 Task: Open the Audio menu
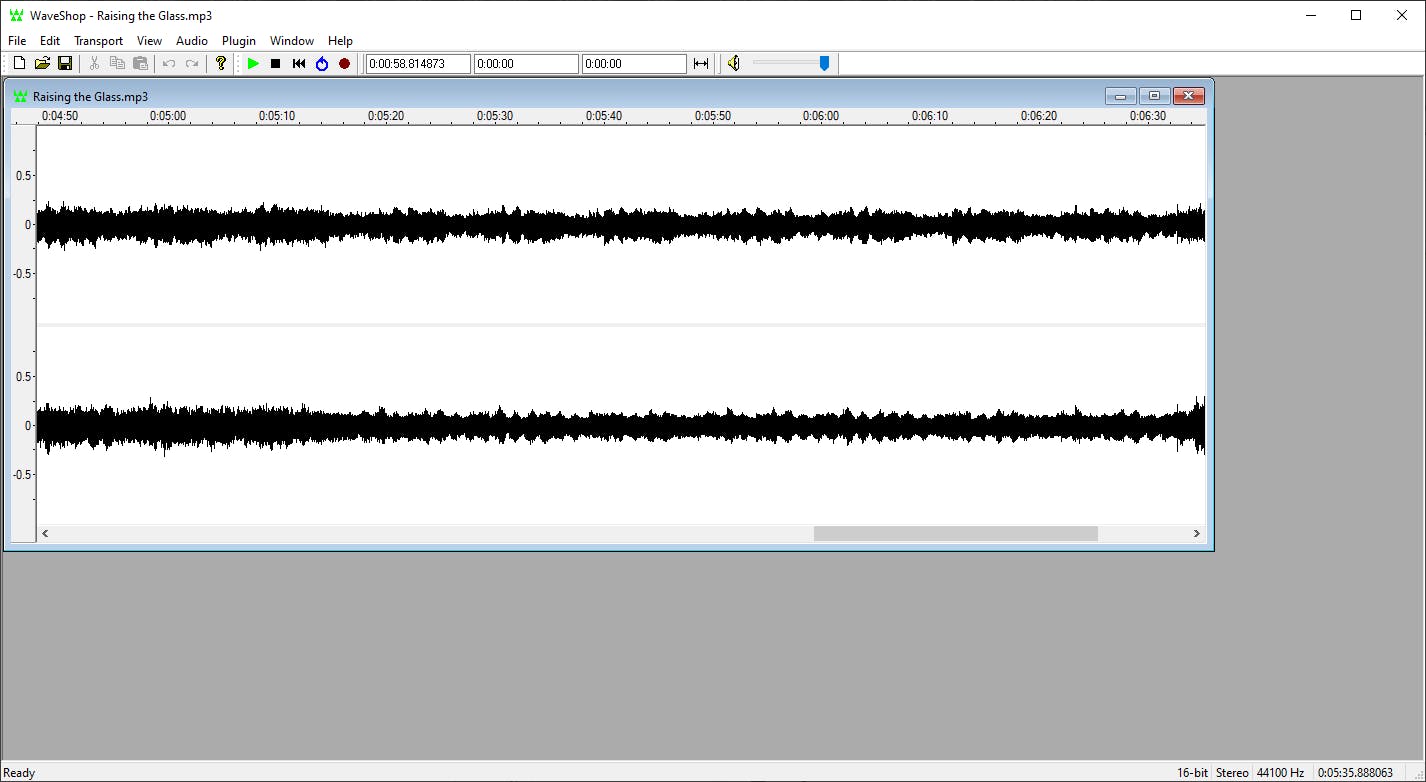[192, 41]
